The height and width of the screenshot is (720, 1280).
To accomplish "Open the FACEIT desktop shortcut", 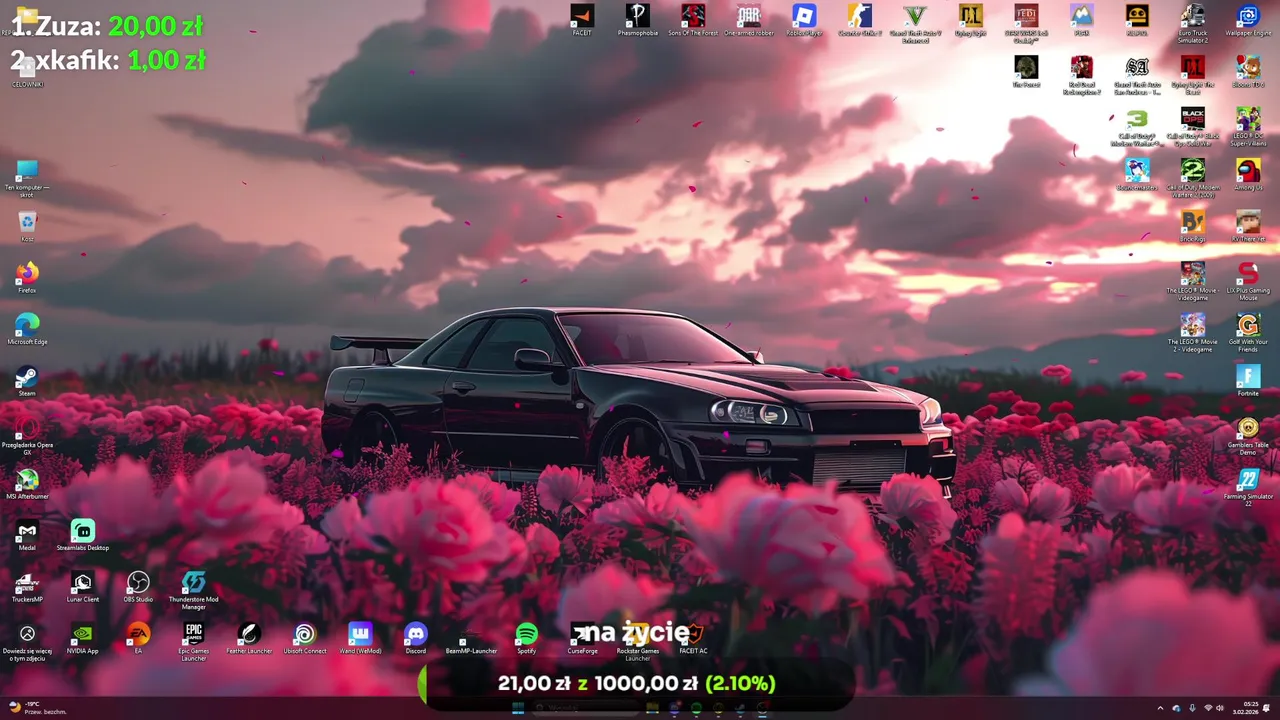I will click(x=581, y=20).
